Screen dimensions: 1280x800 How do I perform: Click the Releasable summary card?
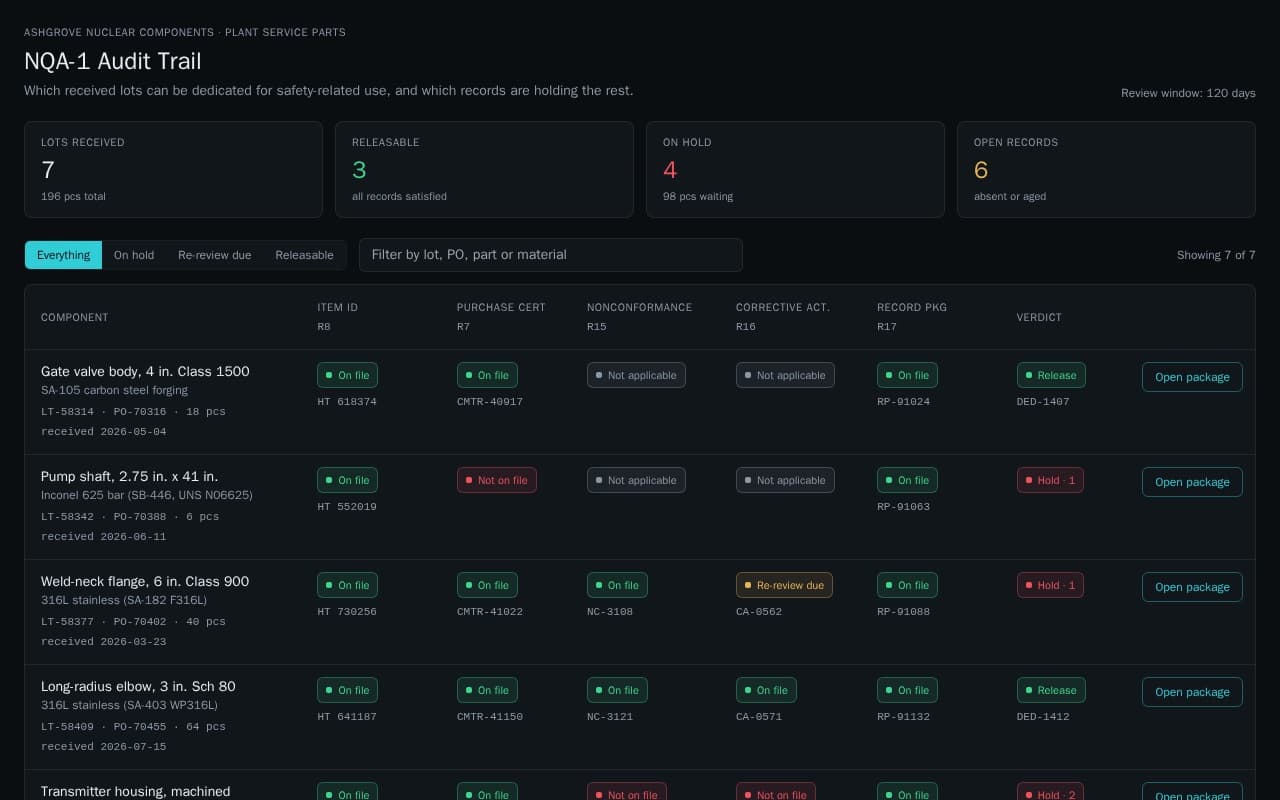tap(484, 170)
